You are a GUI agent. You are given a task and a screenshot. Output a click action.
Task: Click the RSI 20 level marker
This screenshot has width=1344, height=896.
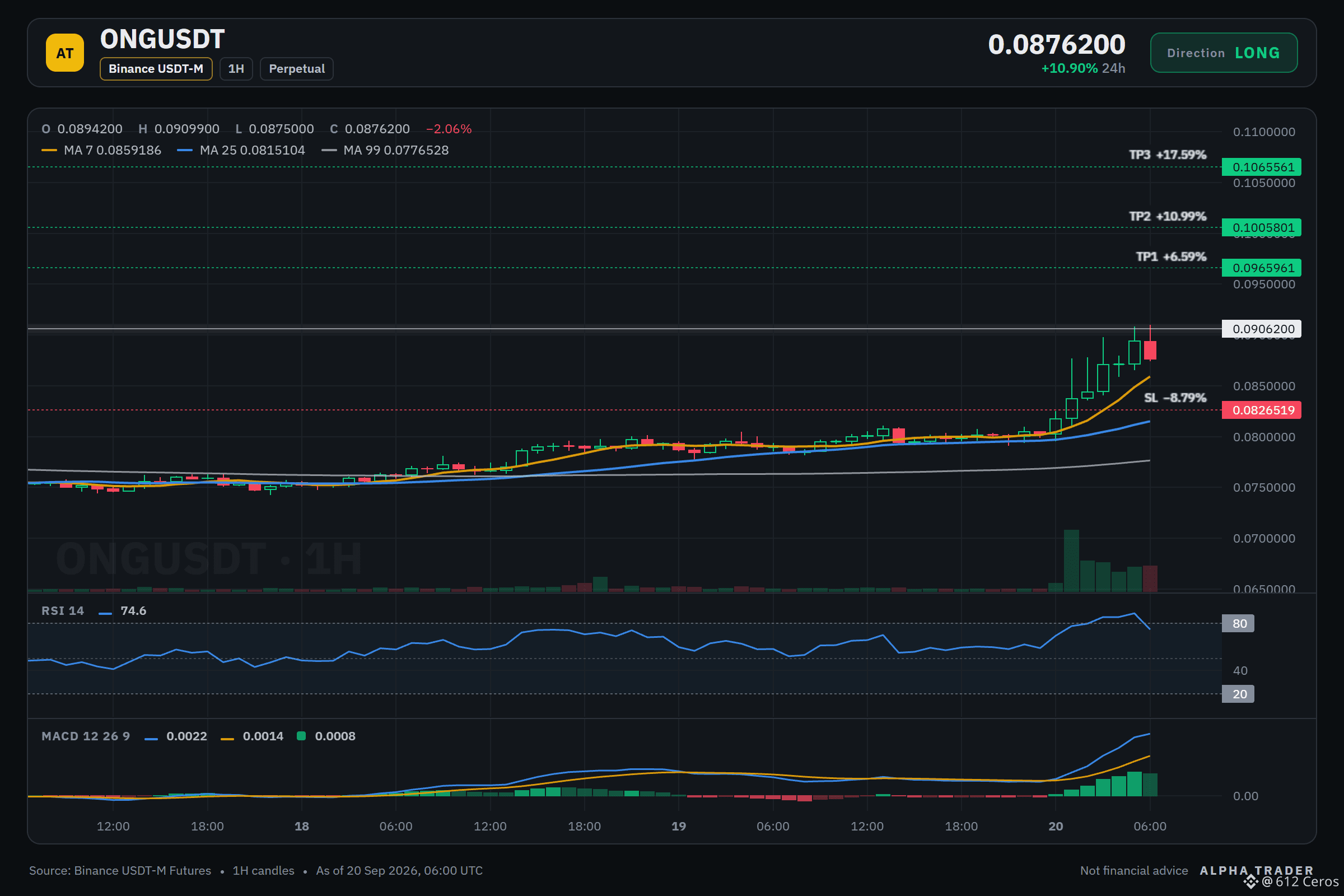(1238, 694)
